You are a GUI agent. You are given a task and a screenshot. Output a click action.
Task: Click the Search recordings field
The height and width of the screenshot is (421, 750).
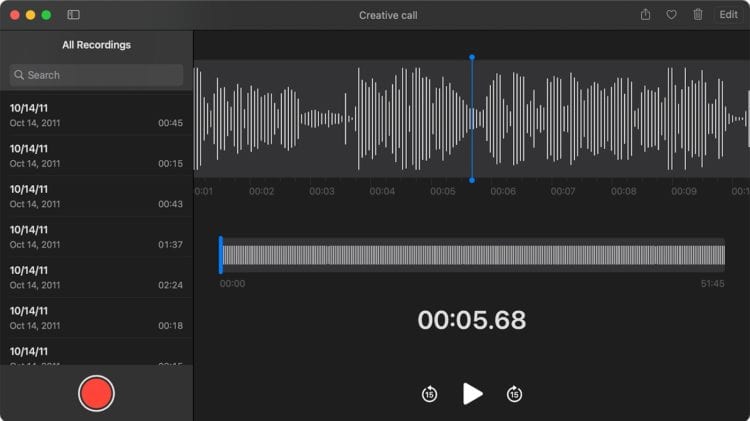pyautogui.click(x=100, y=75)
